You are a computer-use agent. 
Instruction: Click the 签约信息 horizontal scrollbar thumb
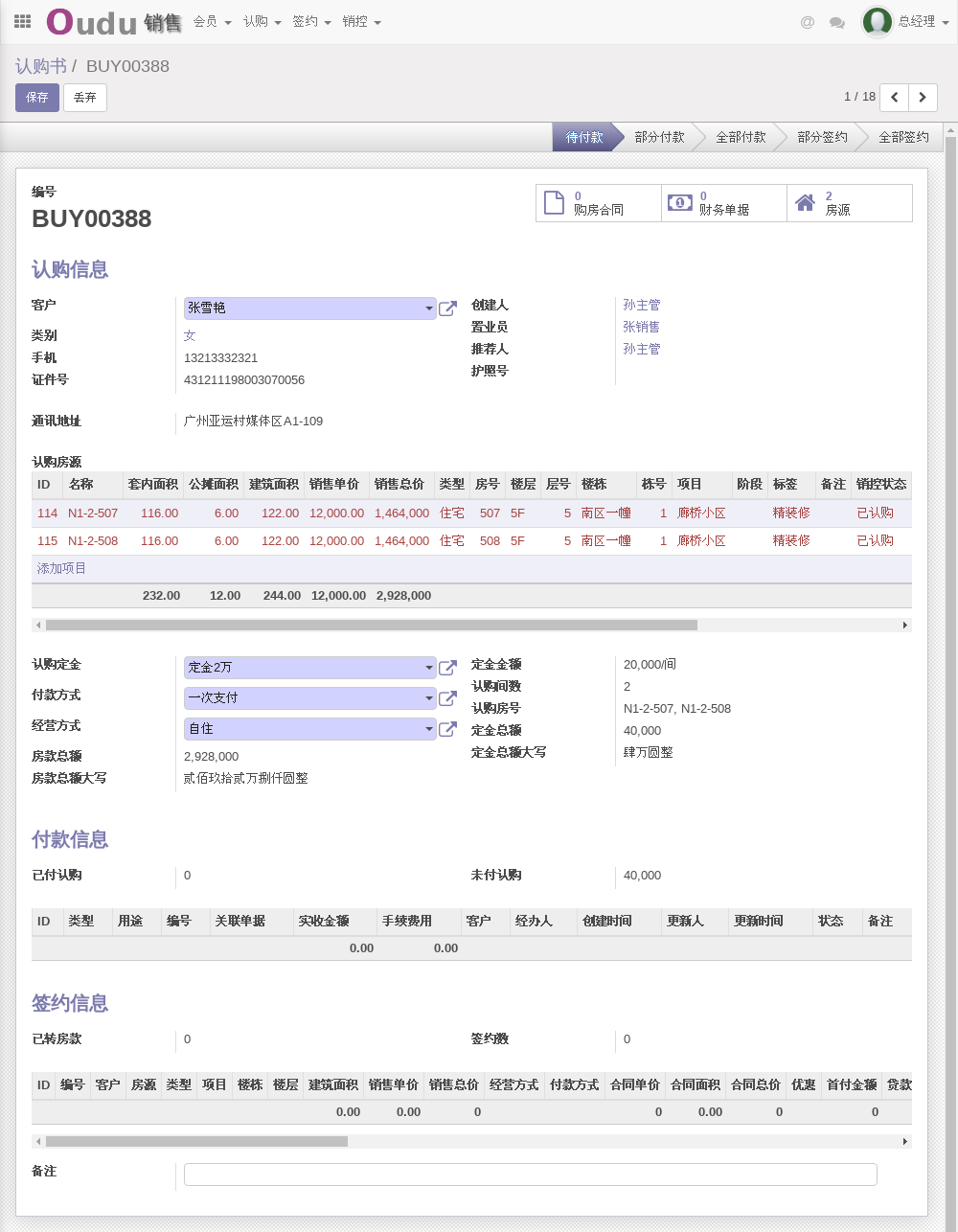196,1141
